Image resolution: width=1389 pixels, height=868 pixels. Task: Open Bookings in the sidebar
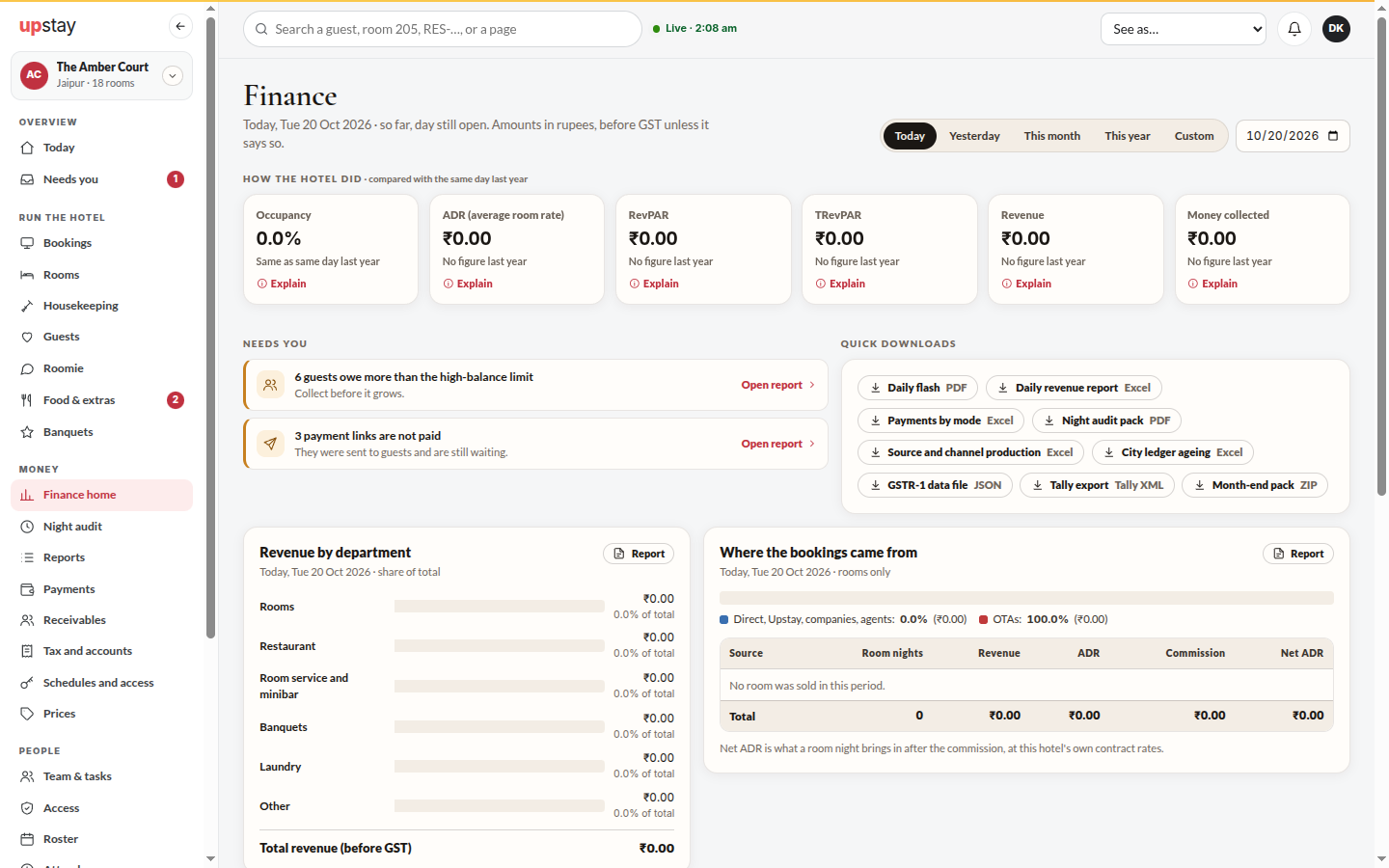point(101,243)
